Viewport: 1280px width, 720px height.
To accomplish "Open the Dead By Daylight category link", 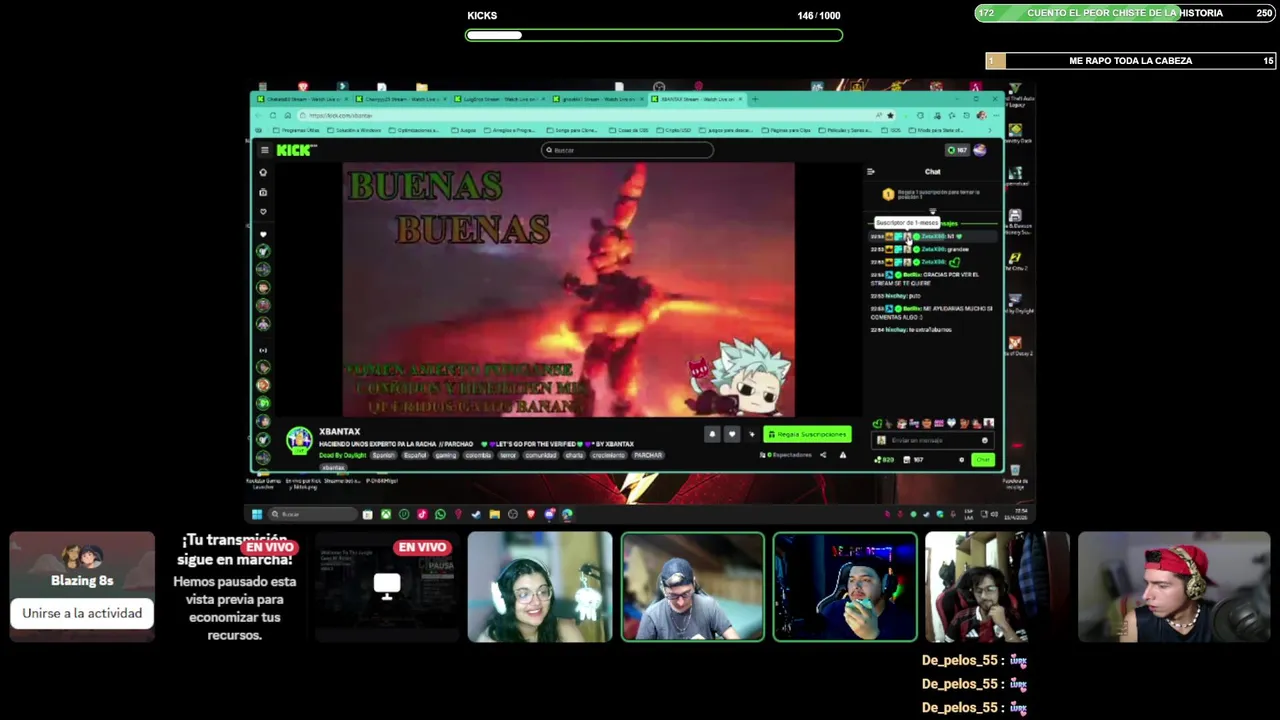I will [x=343, y=455].
